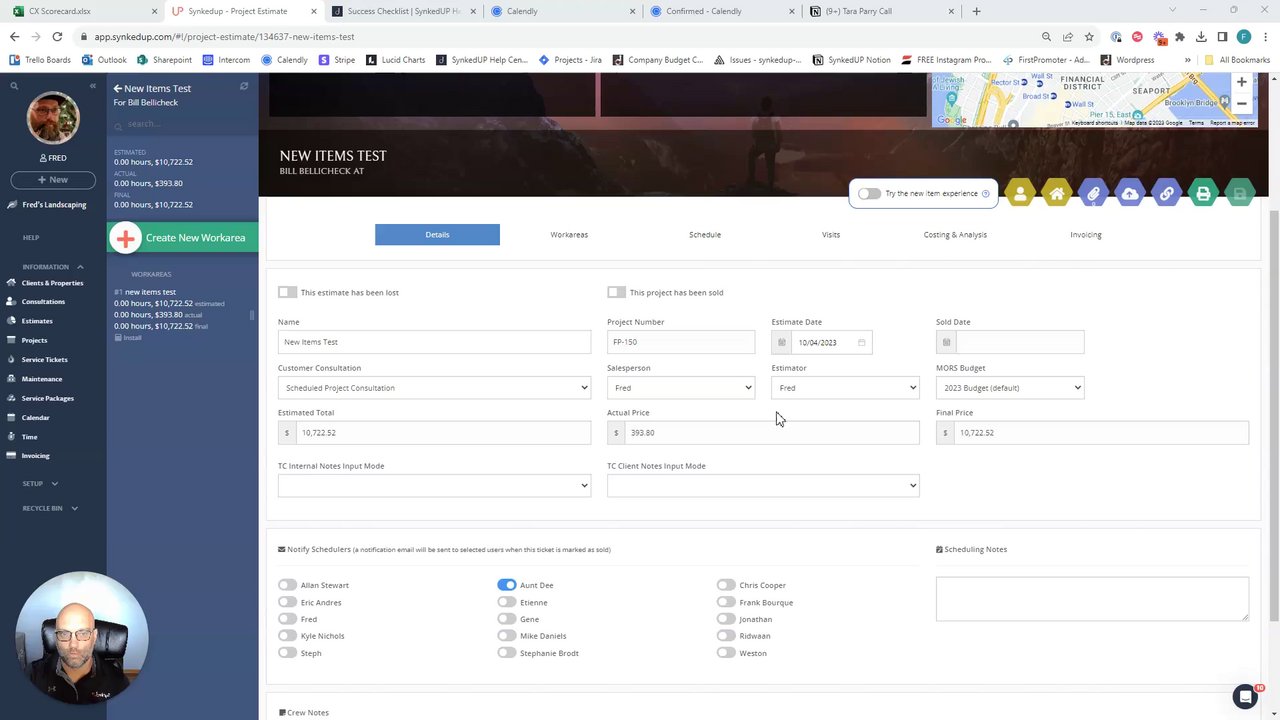Click the help icon beside new item experience
The image size is (1280, 720).
click(986, 194)
